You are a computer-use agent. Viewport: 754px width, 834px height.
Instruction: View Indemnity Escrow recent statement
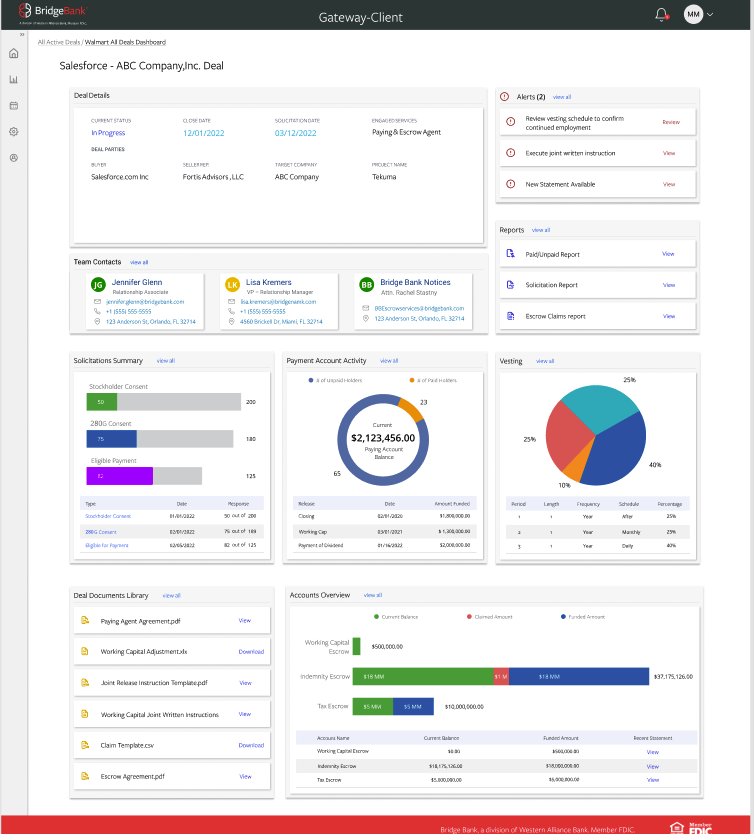pyautogui.click(x=652, y=766)
